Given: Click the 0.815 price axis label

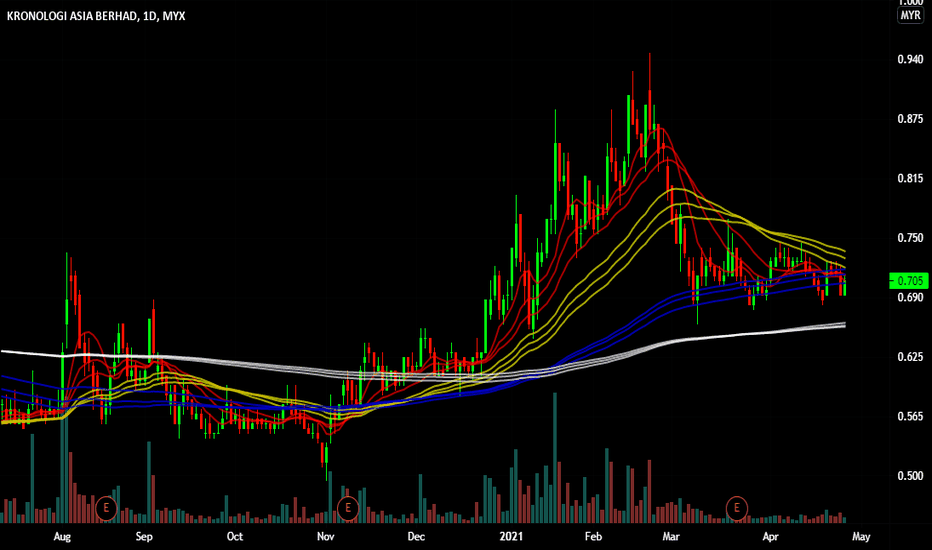Looking at the screenshot, I should 910,178.
